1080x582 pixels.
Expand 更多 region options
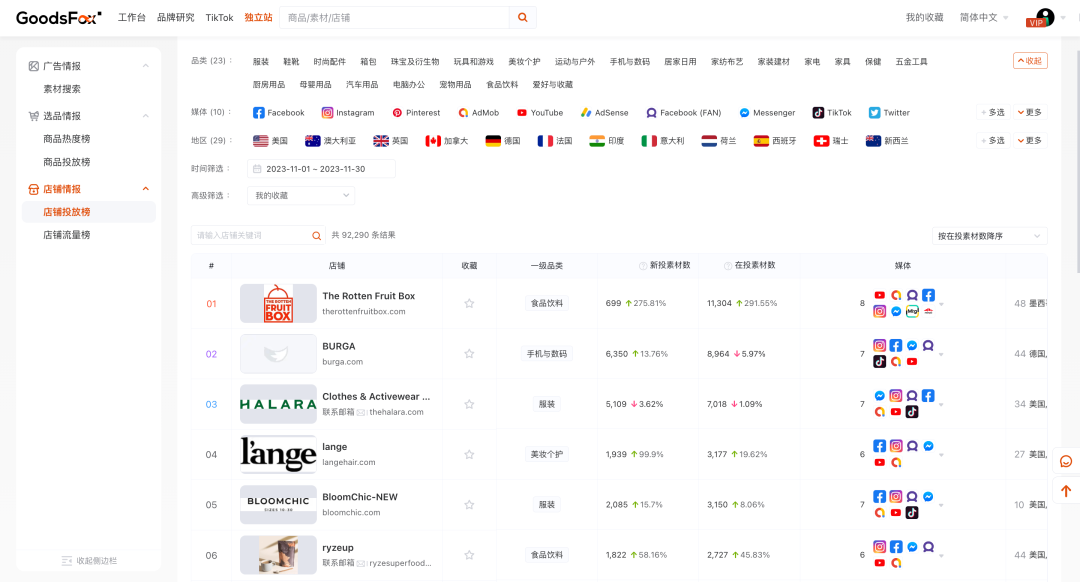click(1030, 141)
